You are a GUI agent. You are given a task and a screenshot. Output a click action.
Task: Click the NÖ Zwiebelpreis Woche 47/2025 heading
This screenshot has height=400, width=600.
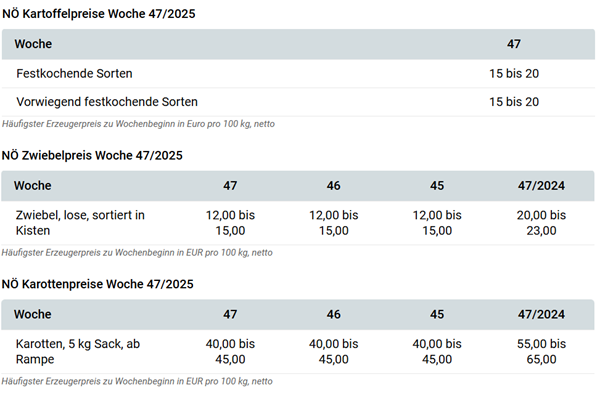point(92,156)
